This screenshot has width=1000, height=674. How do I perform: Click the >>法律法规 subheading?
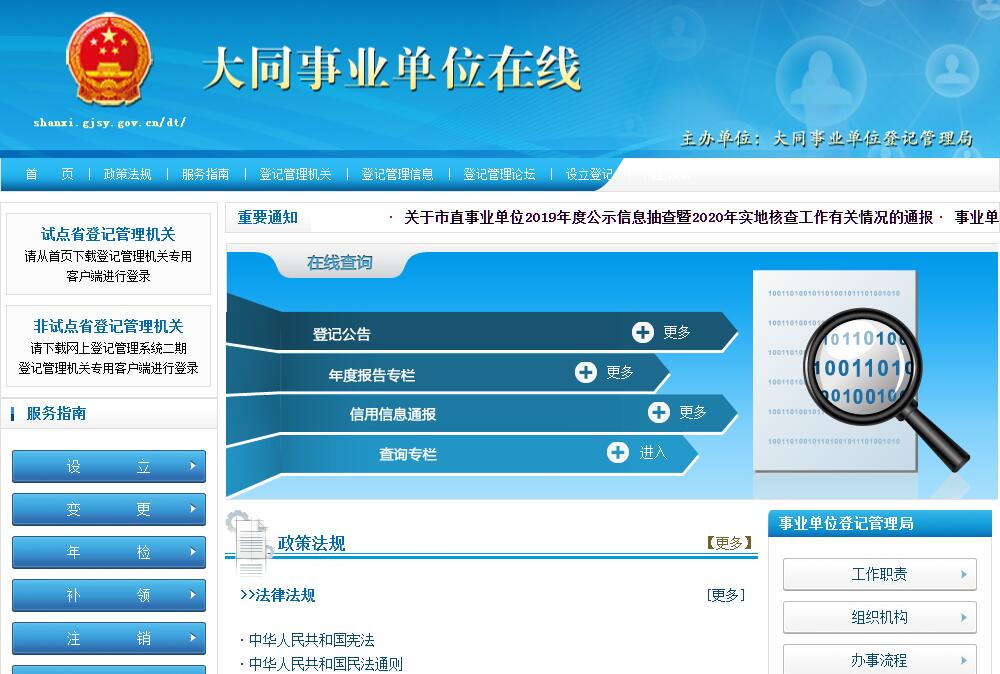(277, 595)
